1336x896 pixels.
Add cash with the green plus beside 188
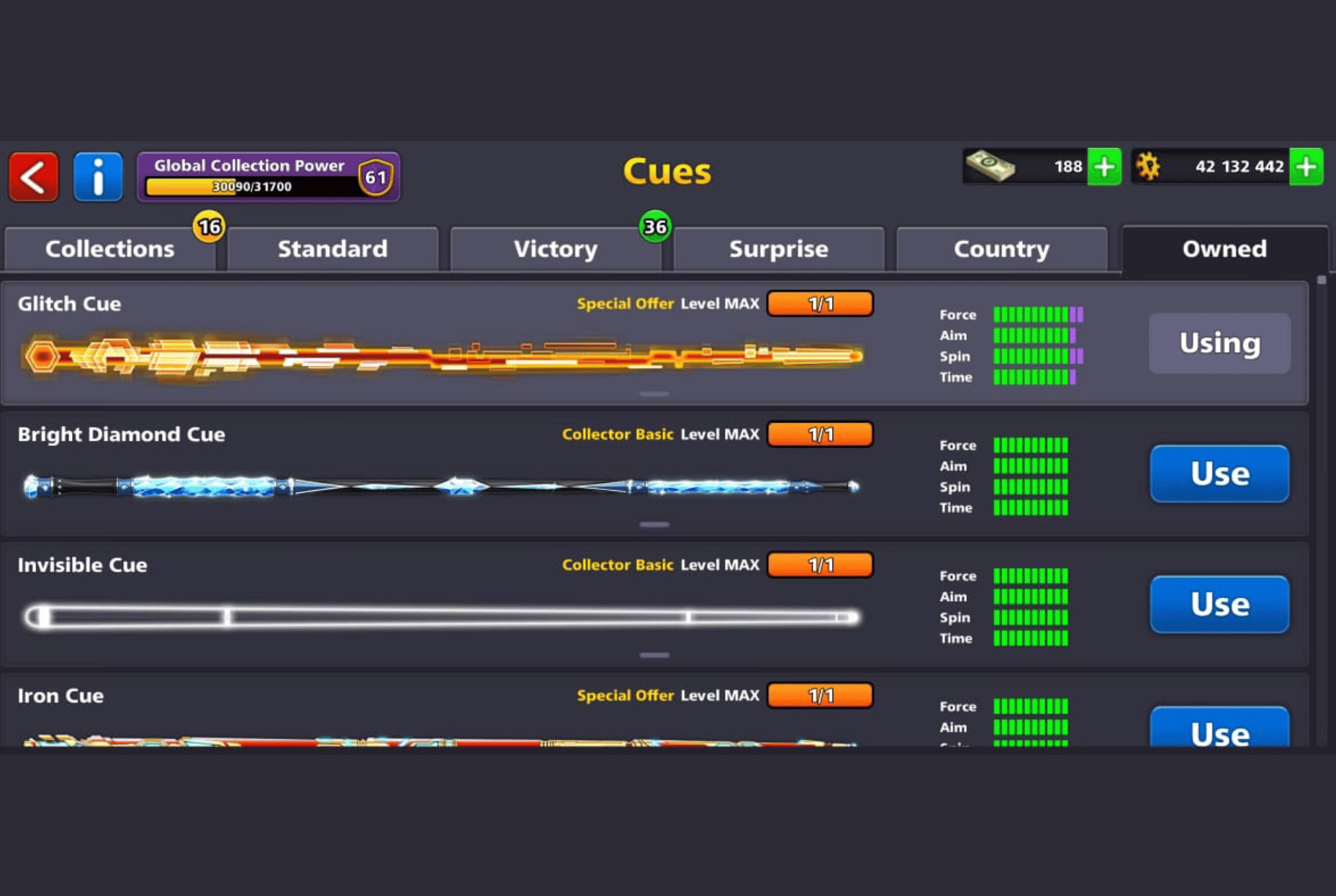point(1104,167)
